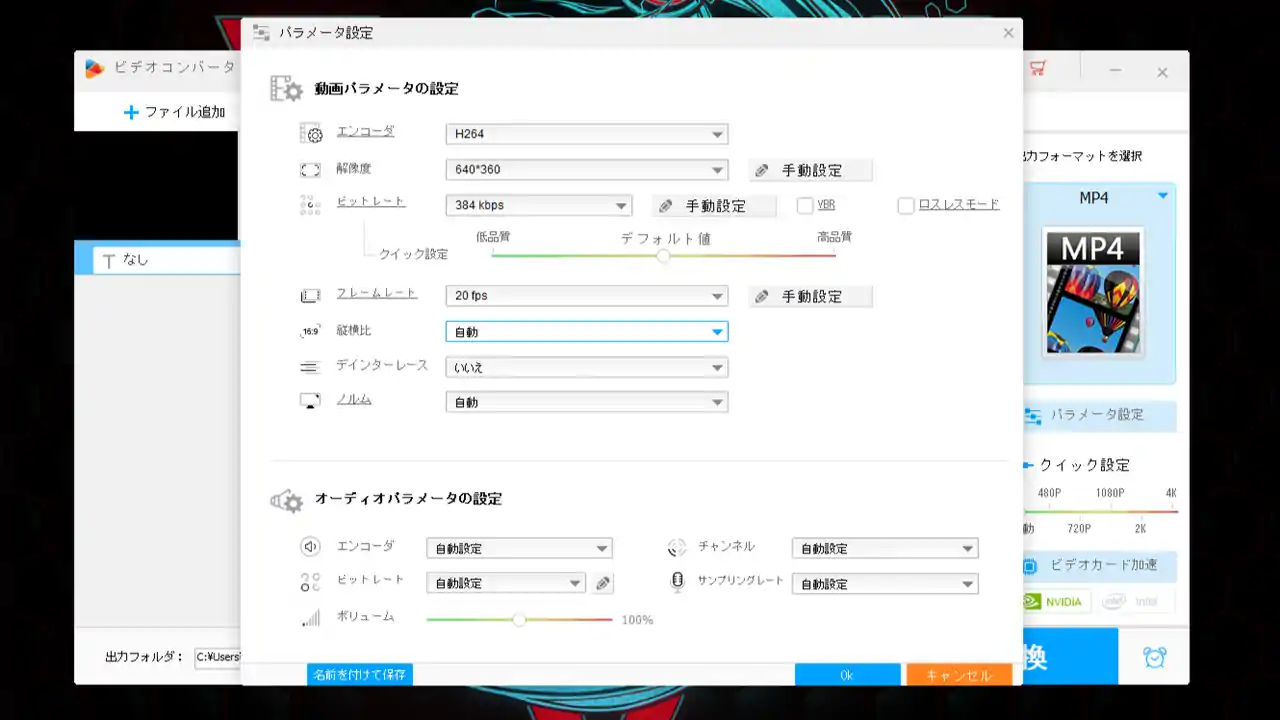Viewport: 1280px width, 720px height.
Task: Click the microphone icon beside サンプリングレート
Action: [677, 581]
